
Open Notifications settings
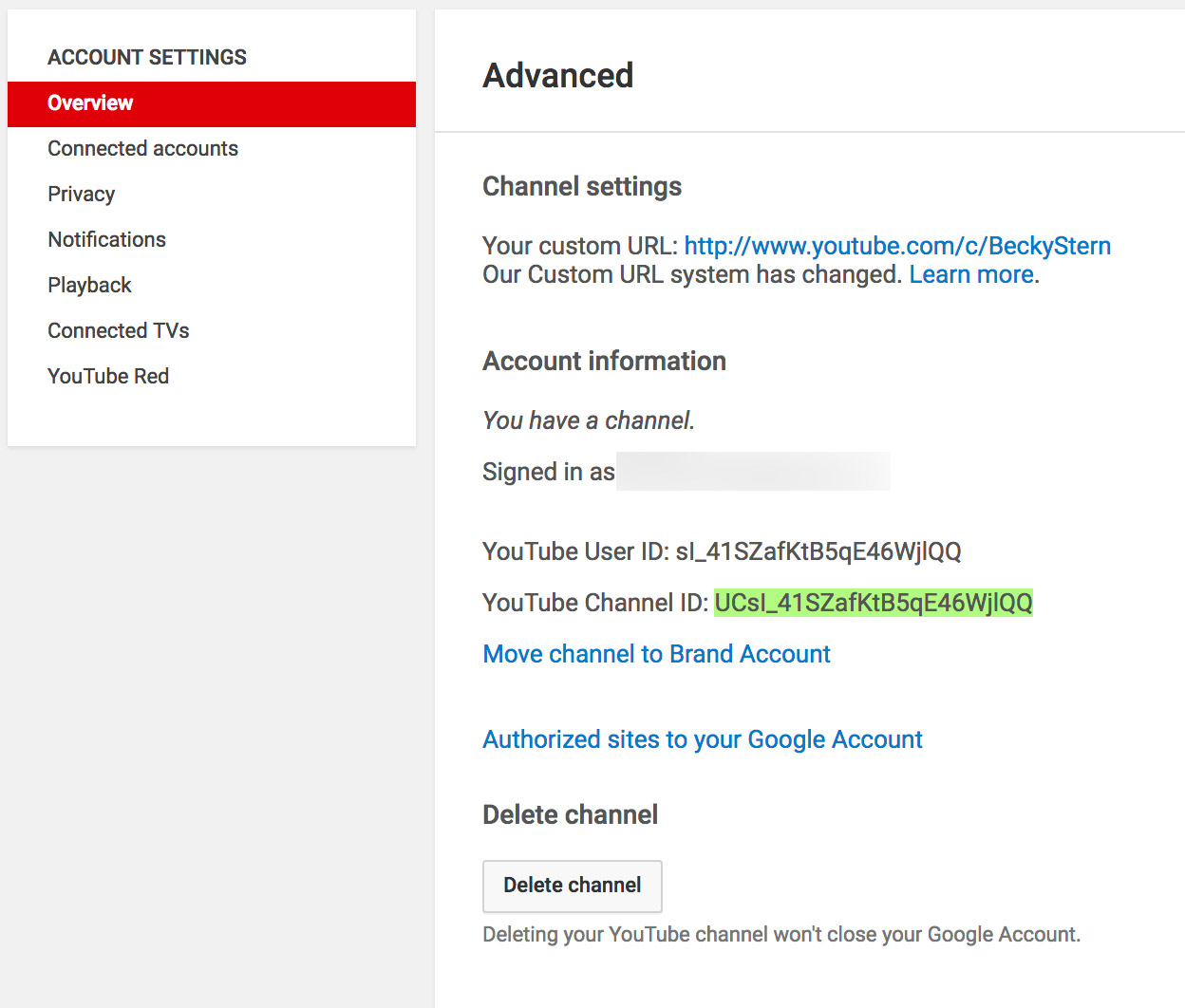tap(106, 239)
